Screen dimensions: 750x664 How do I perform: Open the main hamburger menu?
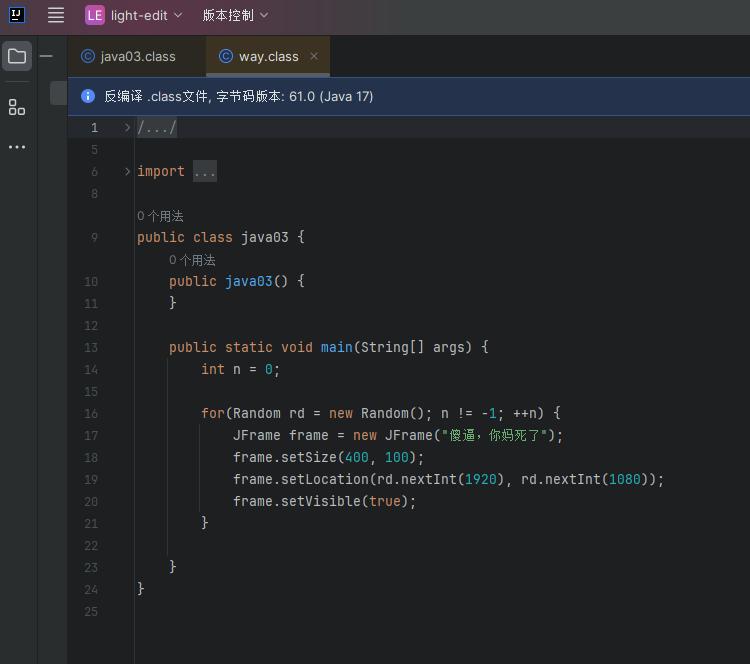(56, 15)
